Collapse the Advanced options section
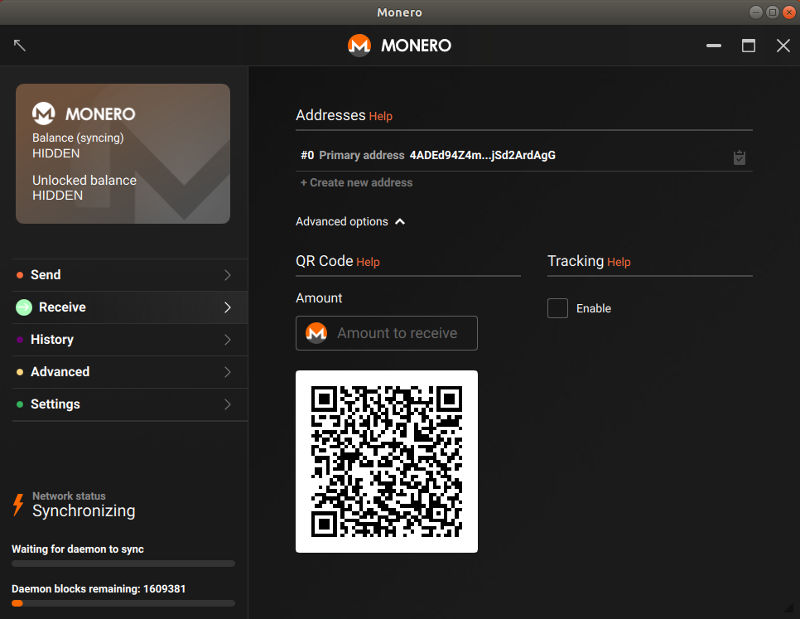The height and width of the screenshot is (619, 800). click(400, 221)
